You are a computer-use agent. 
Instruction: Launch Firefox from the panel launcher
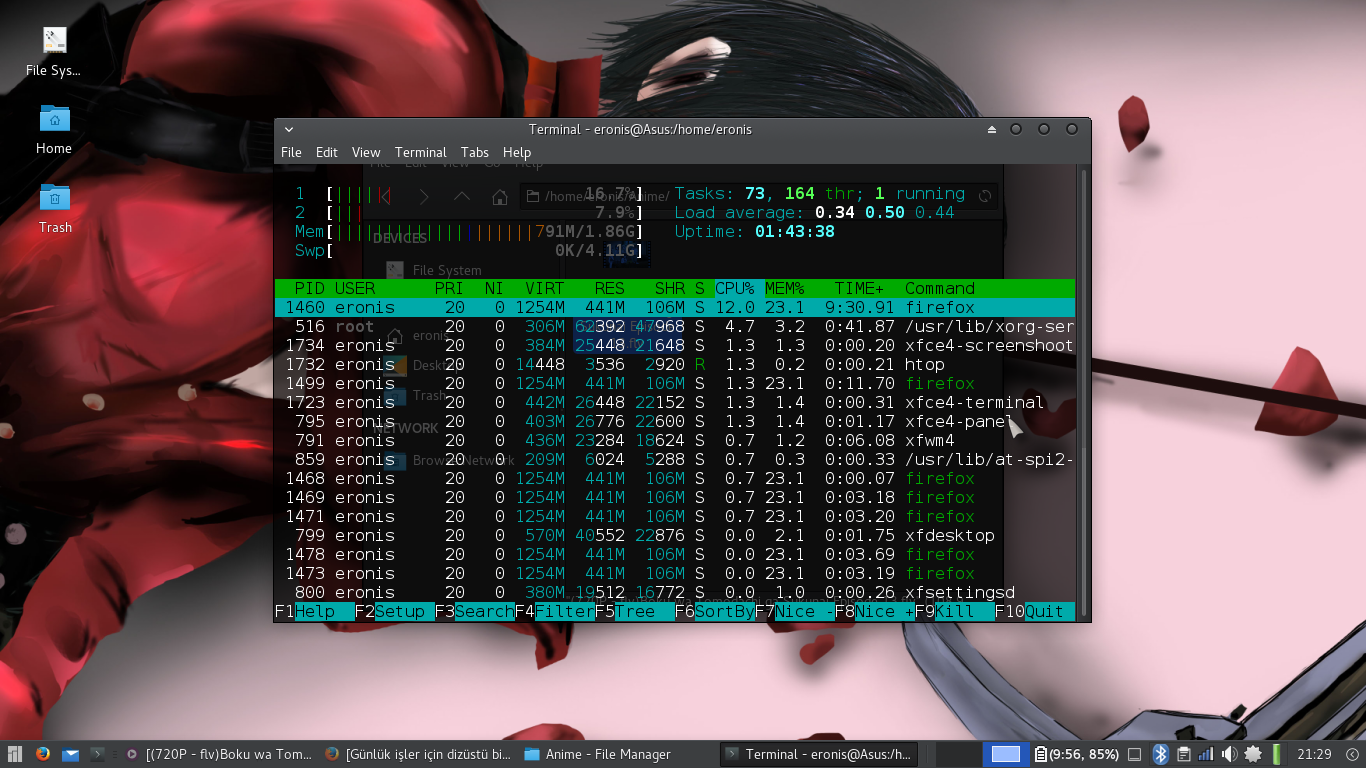43,754
